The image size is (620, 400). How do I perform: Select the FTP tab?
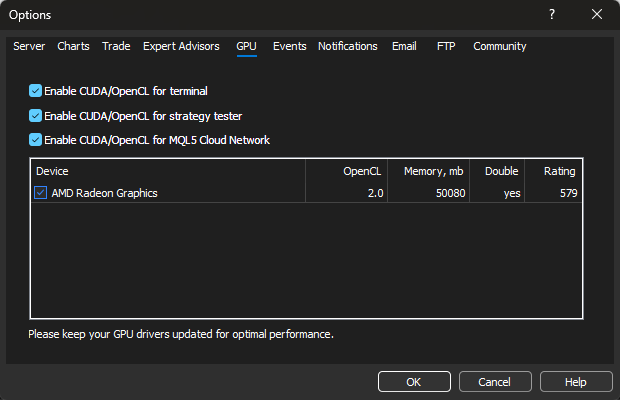pos(445,46)
